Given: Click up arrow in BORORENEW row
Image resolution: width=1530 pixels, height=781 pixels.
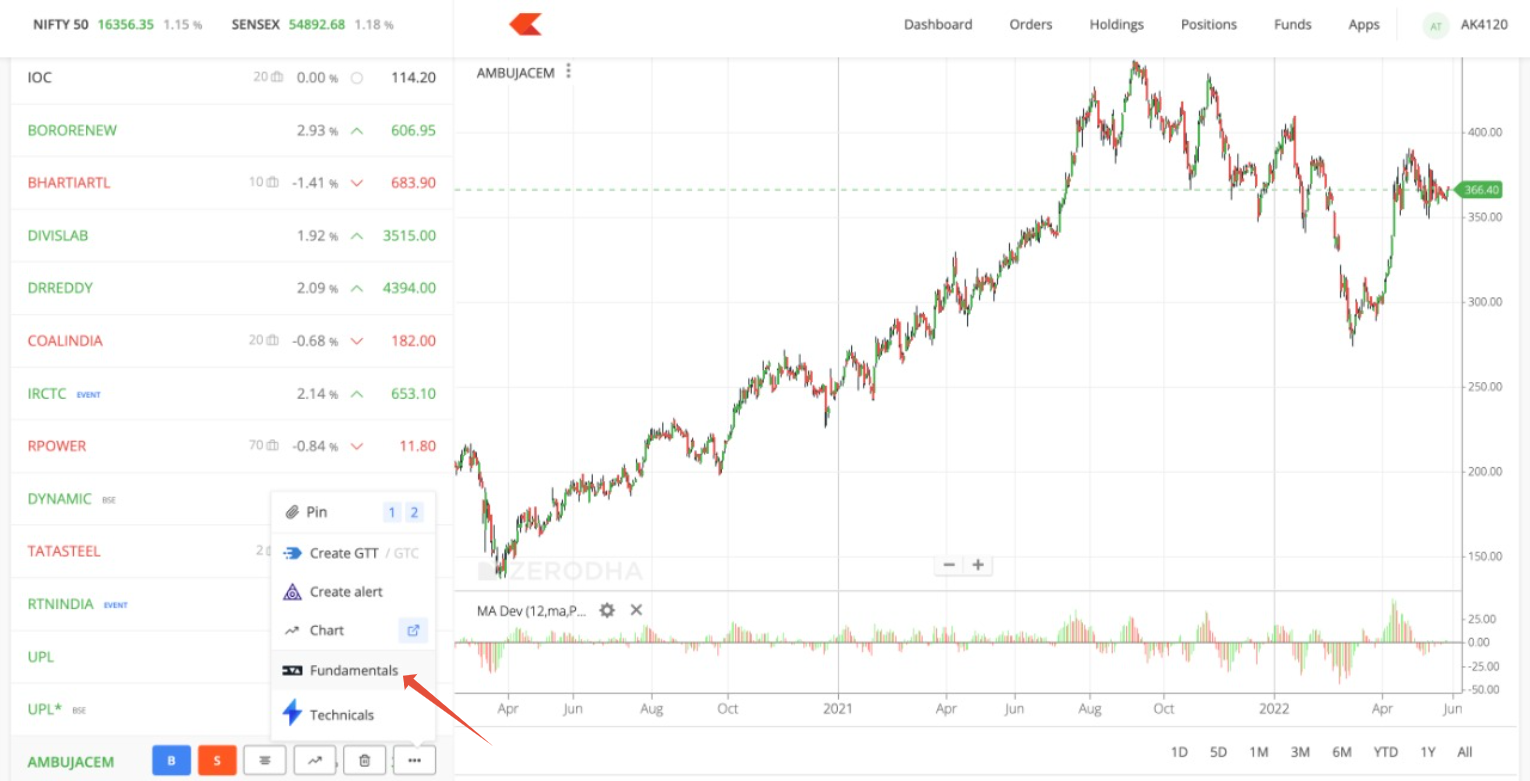Looking at the screenshot, I should [357, 131].
